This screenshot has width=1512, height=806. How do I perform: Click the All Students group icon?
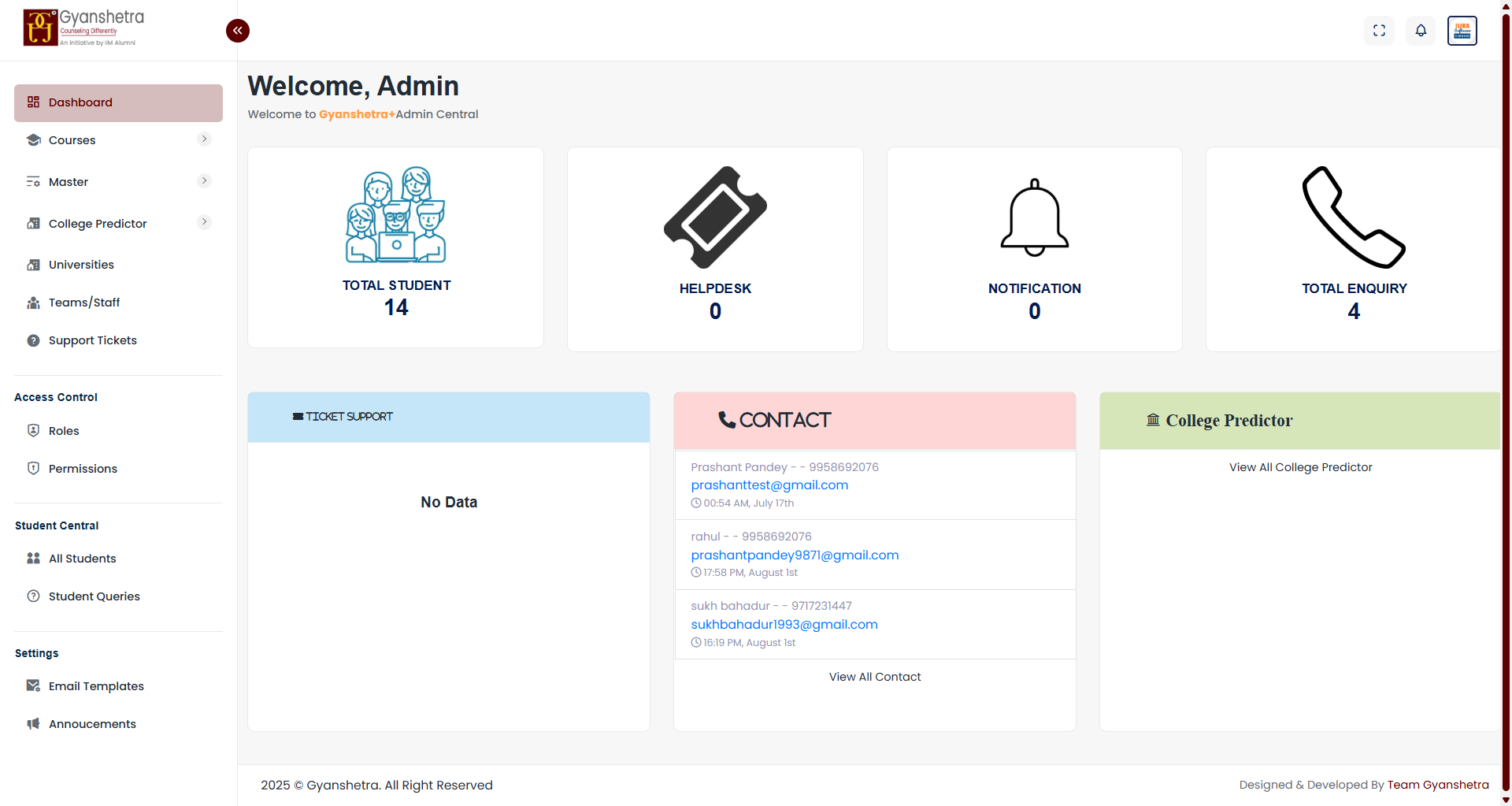(x=33, y=559)
